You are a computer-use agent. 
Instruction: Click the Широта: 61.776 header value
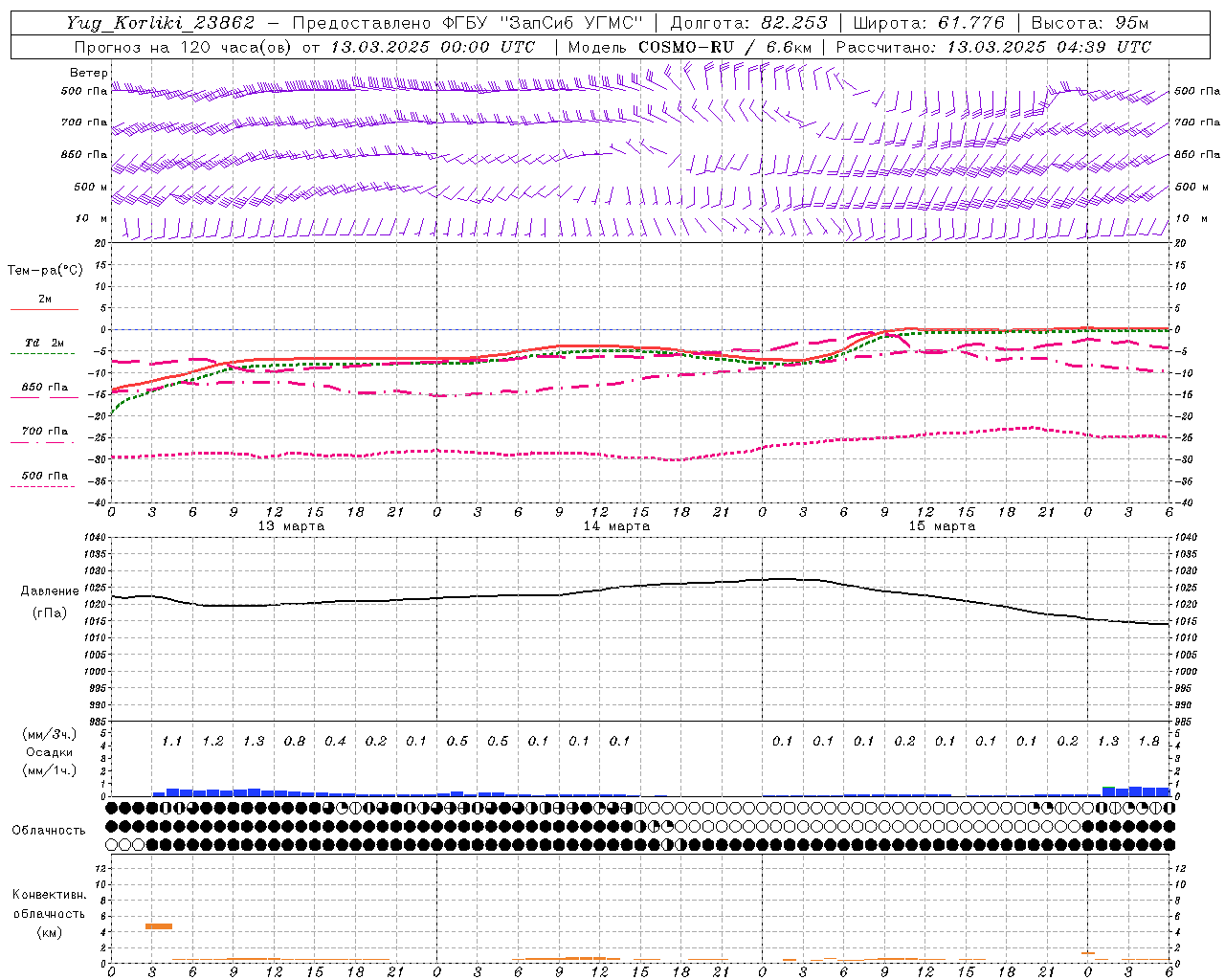(x=928, y=23)
